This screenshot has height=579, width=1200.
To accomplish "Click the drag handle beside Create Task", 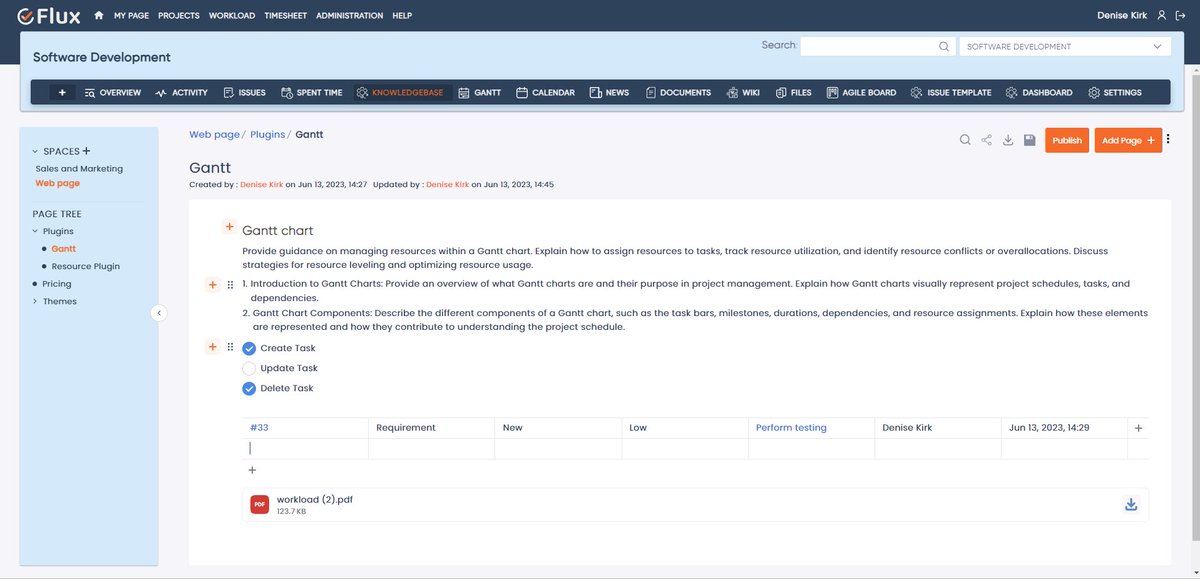I will pos(230,347).
